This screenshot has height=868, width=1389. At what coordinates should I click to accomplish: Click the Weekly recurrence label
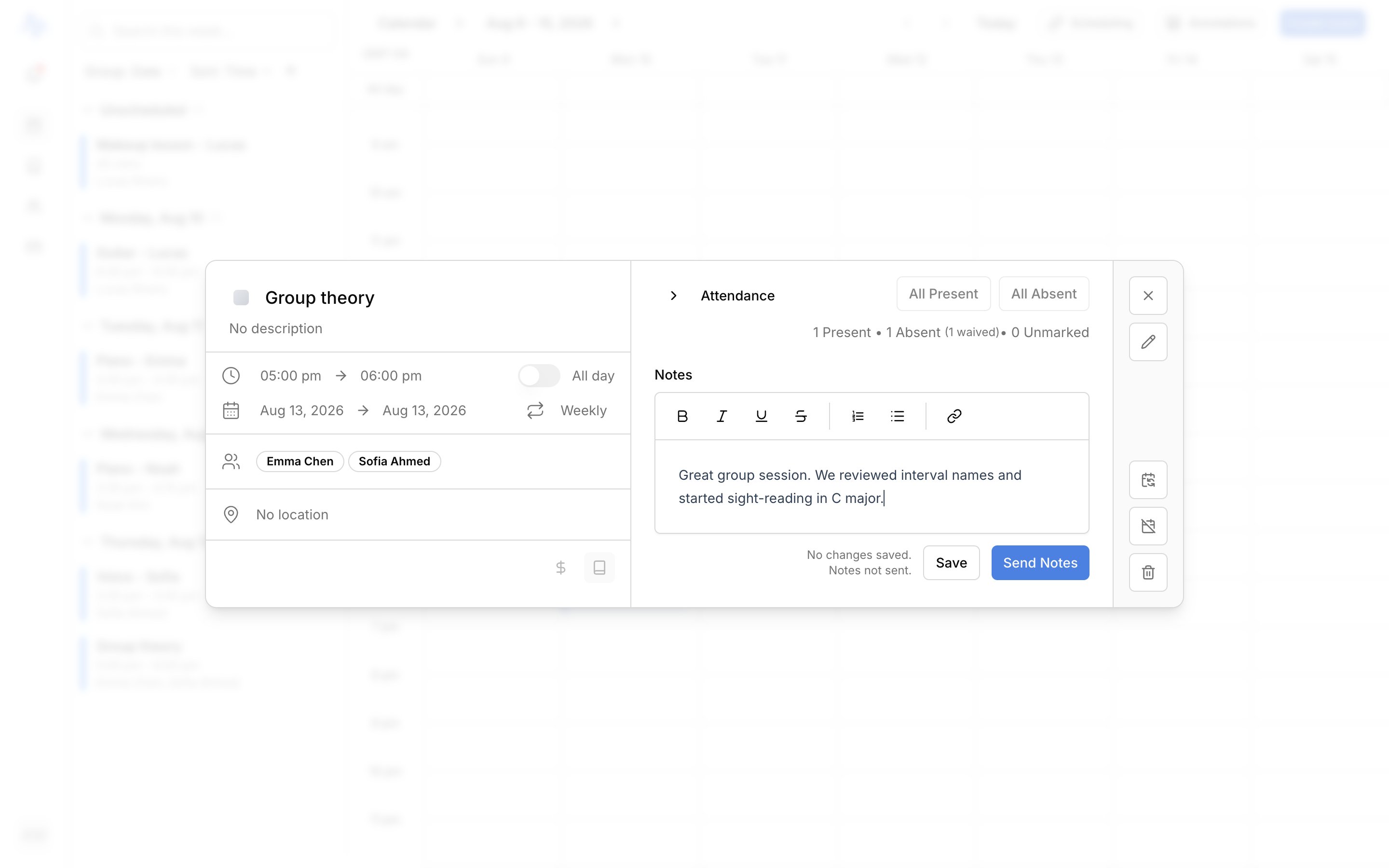coord(583,410)
